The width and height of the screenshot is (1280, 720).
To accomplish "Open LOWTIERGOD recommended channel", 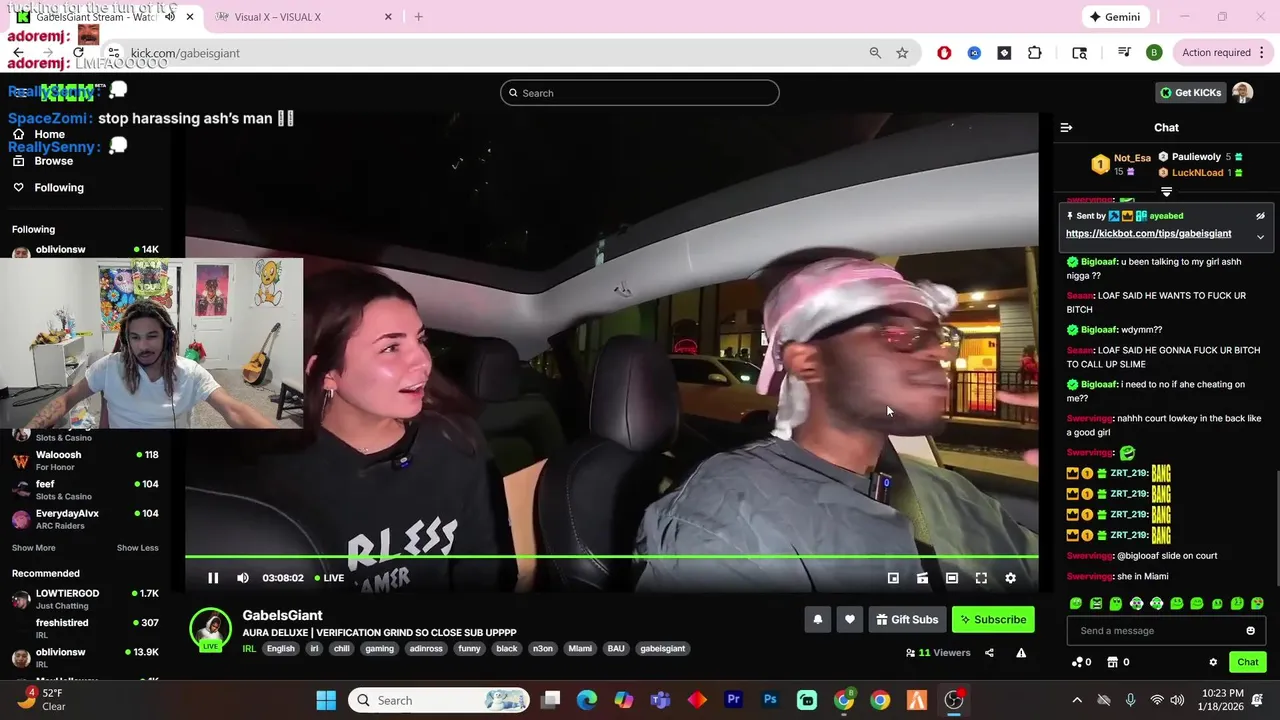I will click(84, 599).
